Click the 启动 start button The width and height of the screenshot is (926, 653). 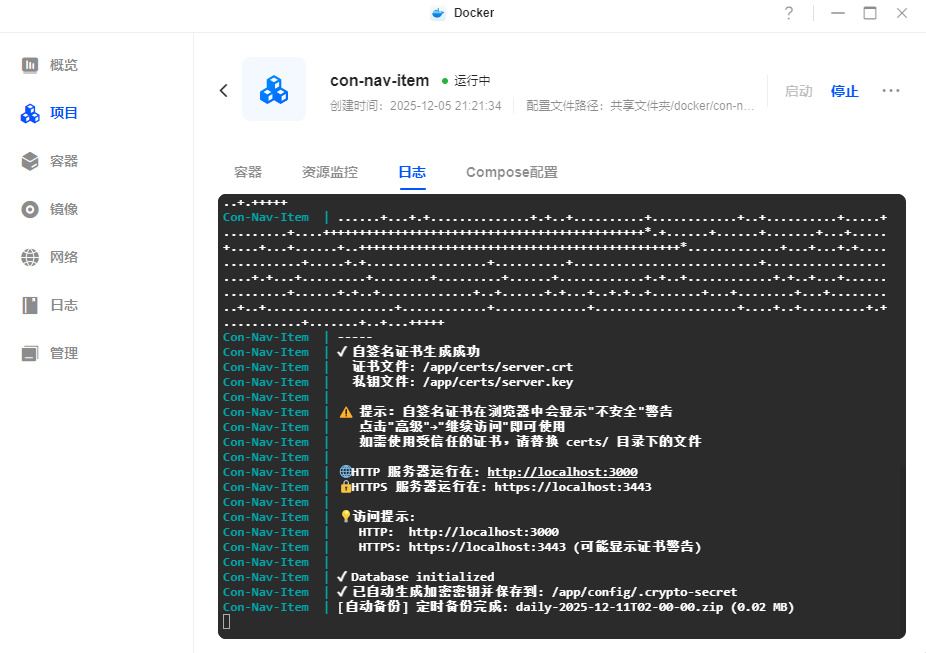click(798, 91)
